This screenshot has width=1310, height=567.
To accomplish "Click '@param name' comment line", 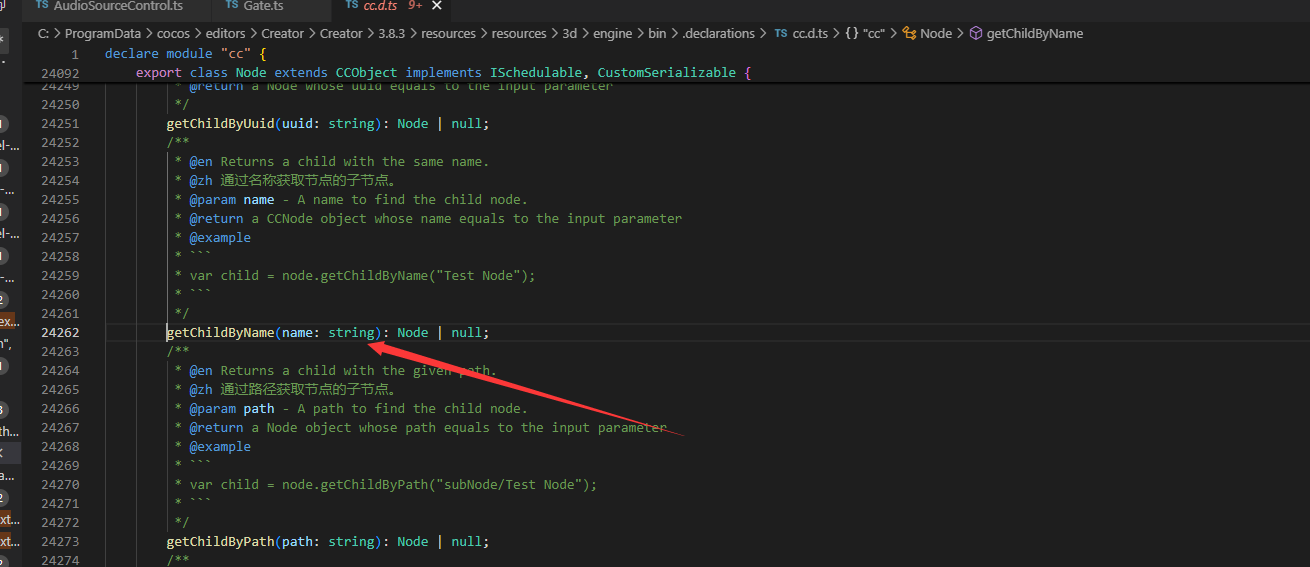I will [x=351, y=200].
